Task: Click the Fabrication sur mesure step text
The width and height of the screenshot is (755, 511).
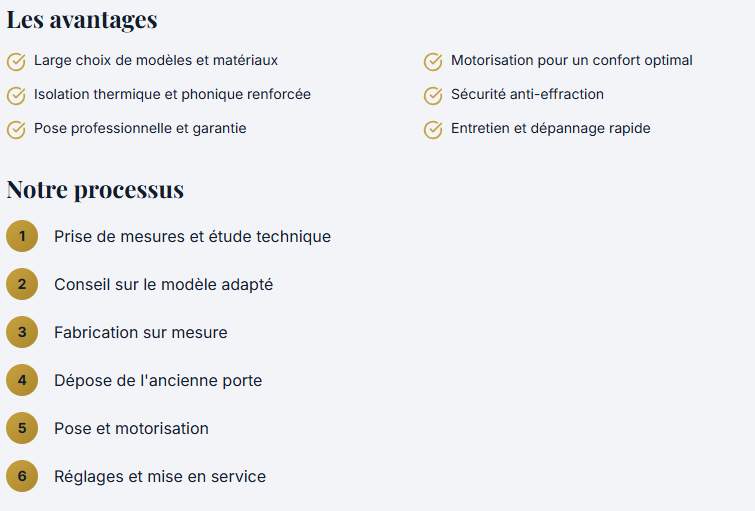Action: (x=140, y=333)
